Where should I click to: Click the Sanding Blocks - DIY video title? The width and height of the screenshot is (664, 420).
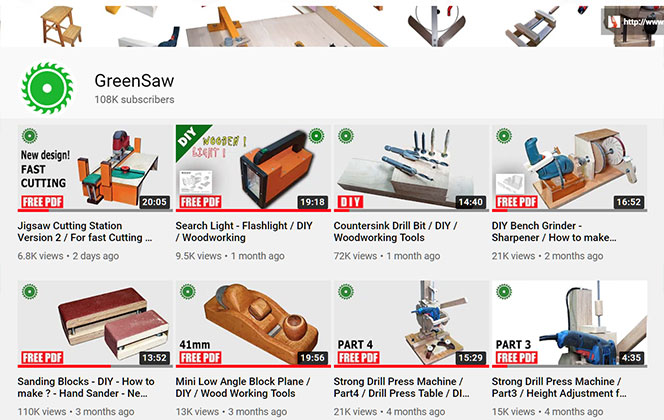click(x=86, y=387)
